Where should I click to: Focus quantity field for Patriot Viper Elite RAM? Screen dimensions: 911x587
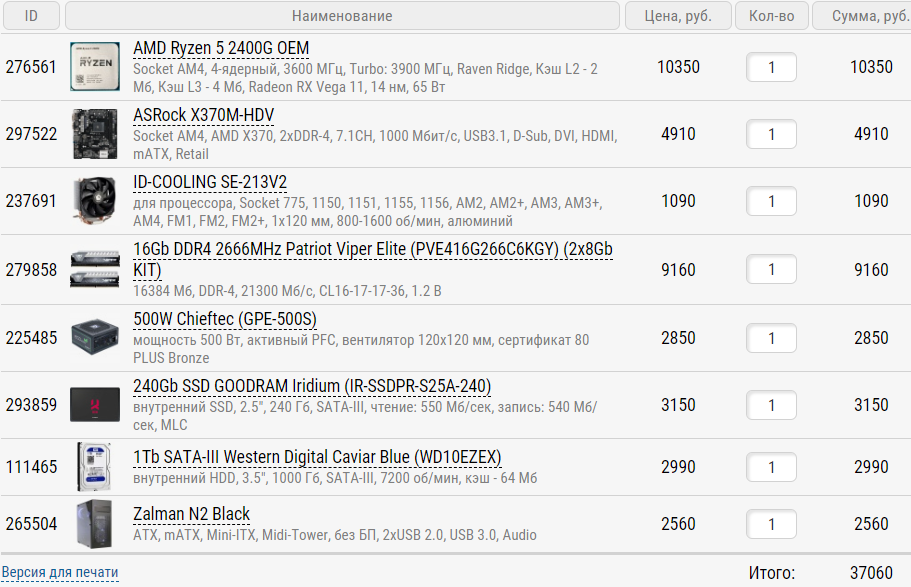771,270
